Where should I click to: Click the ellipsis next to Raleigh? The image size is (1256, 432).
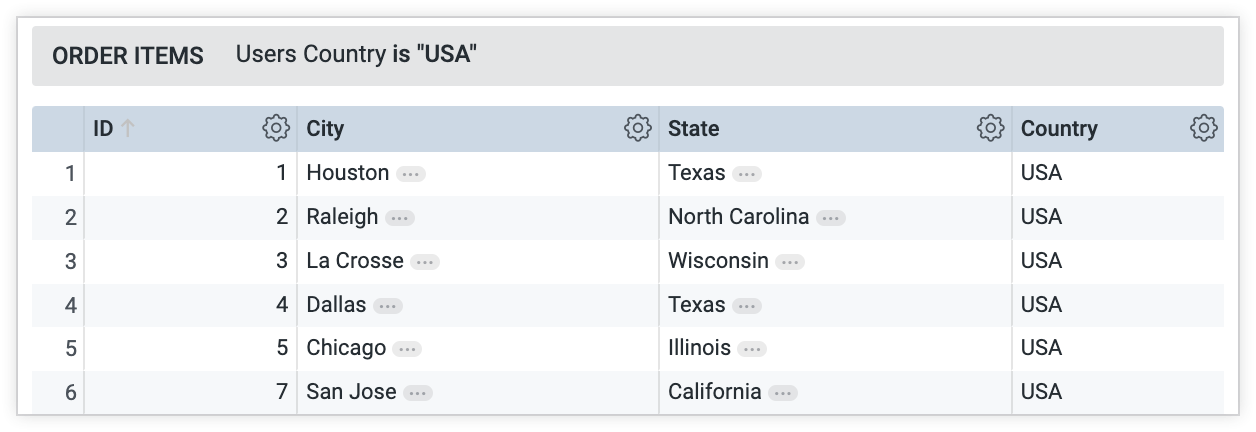[400, 217]
